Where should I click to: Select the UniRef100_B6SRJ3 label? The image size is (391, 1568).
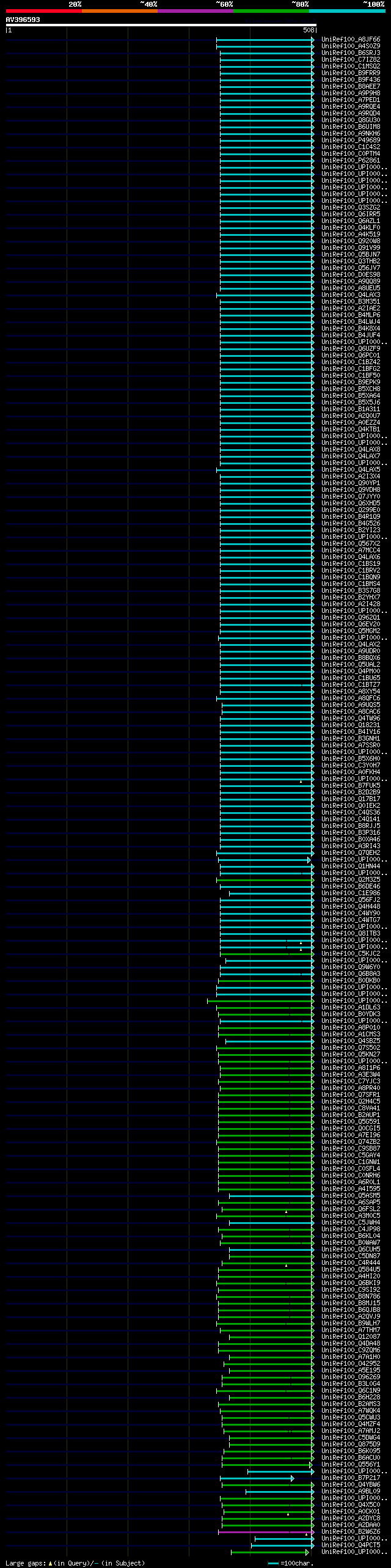coord(351,53)
